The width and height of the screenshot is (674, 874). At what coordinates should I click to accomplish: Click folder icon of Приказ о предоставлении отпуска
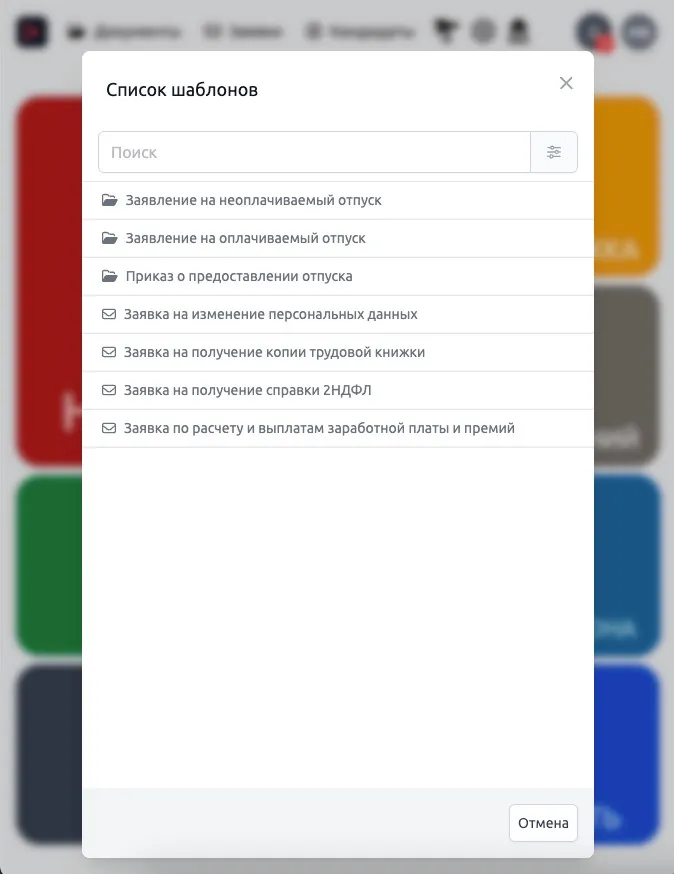110,276
